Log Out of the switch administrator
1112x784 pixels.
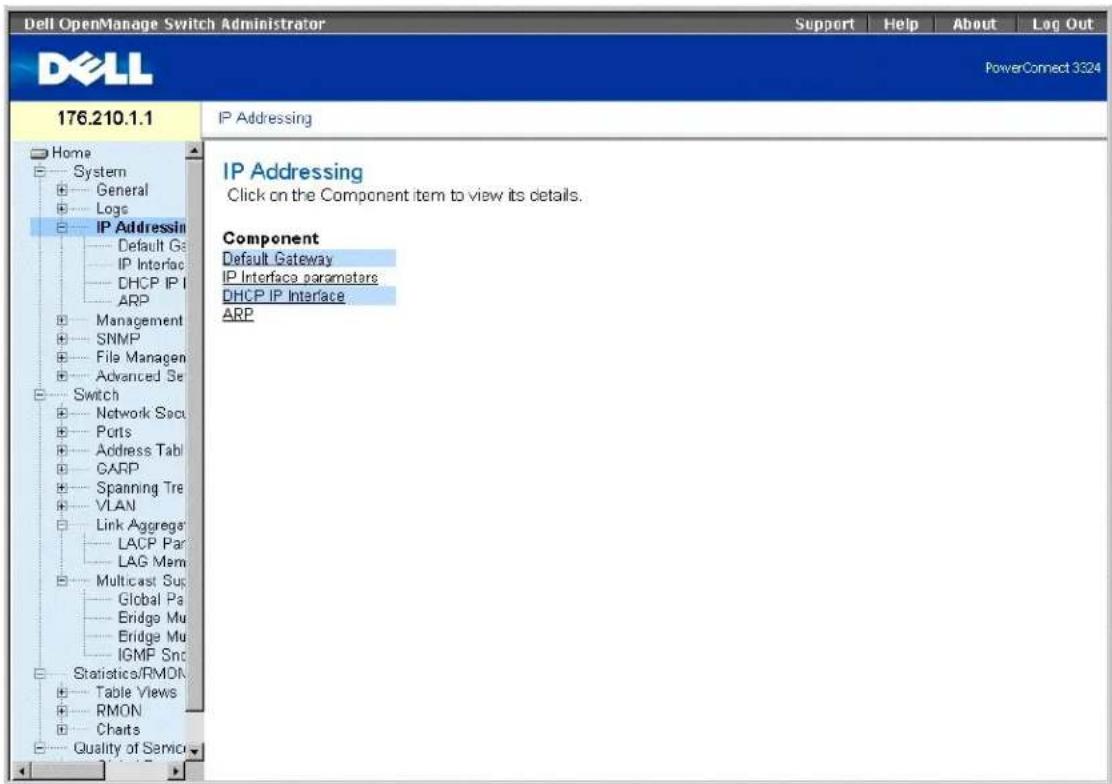click(x=1062, y=24)
